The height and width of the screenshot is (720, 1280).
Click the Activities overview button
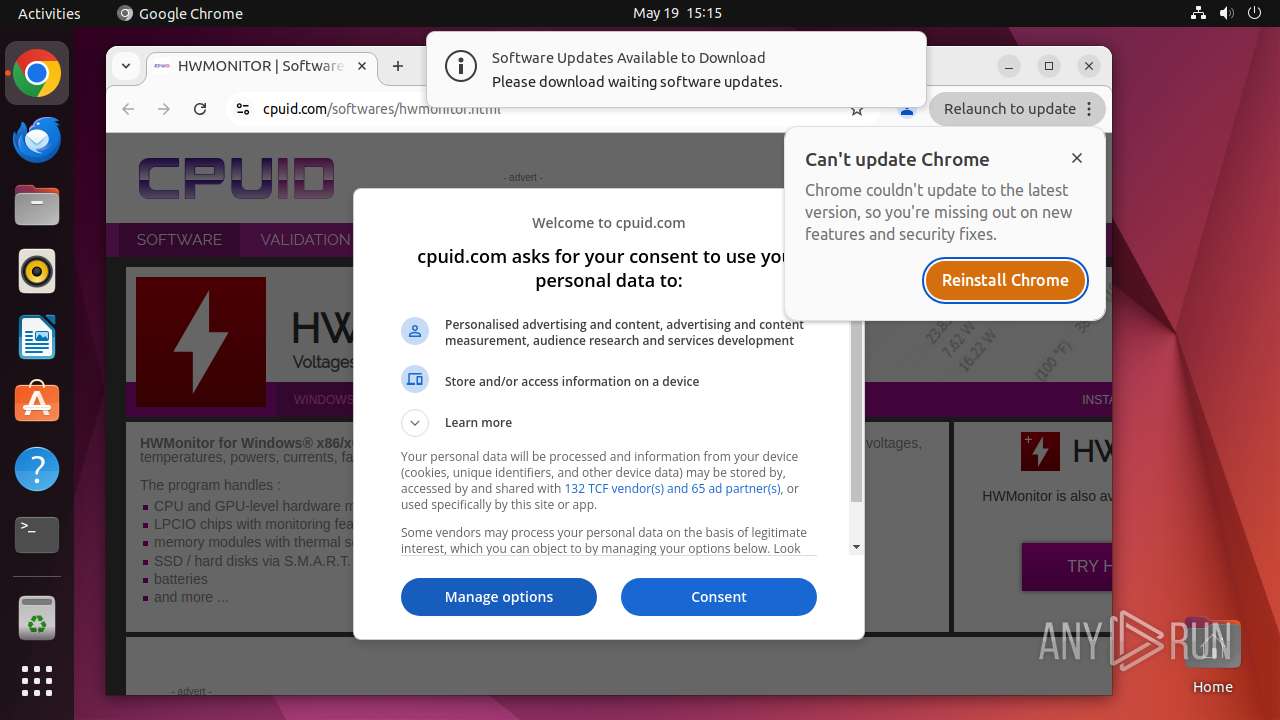point(49,13)
